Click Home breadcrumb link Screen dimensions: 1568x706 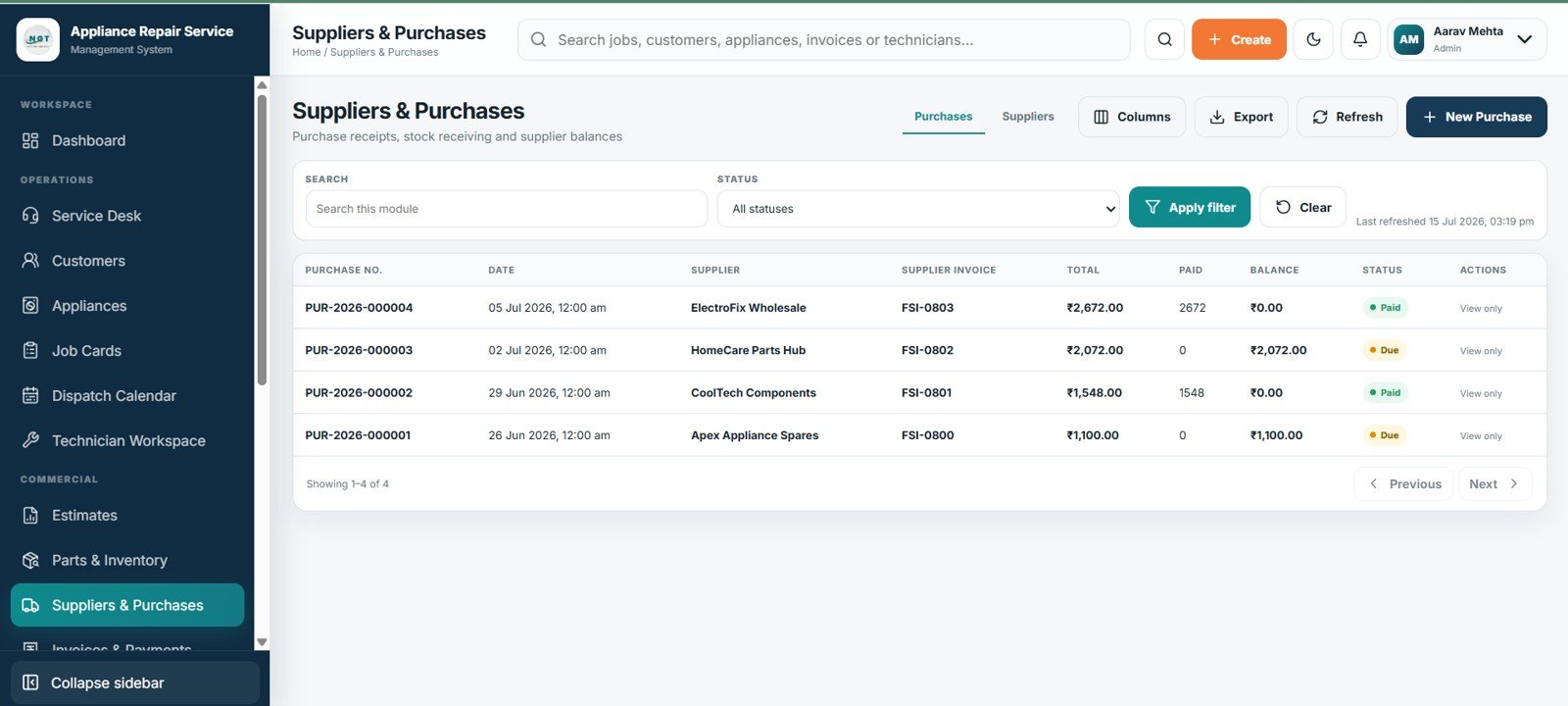(x=306, y=52)
